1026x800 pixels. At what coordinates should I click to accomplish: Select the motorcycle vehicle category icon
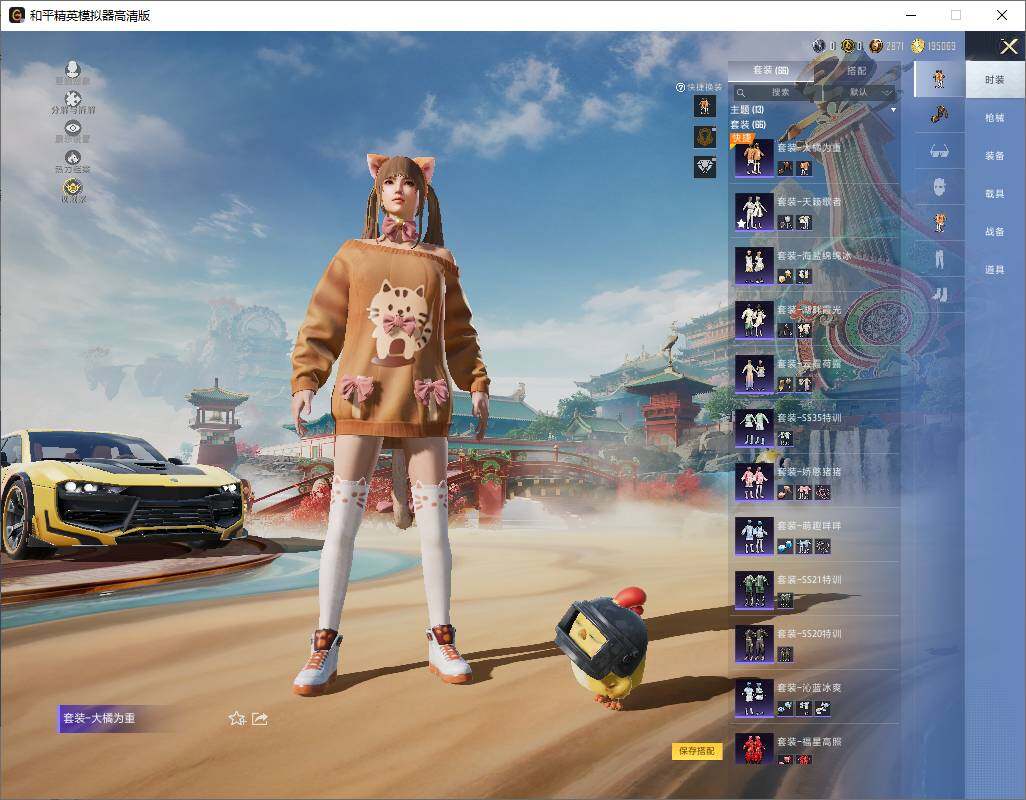point(939,116)
